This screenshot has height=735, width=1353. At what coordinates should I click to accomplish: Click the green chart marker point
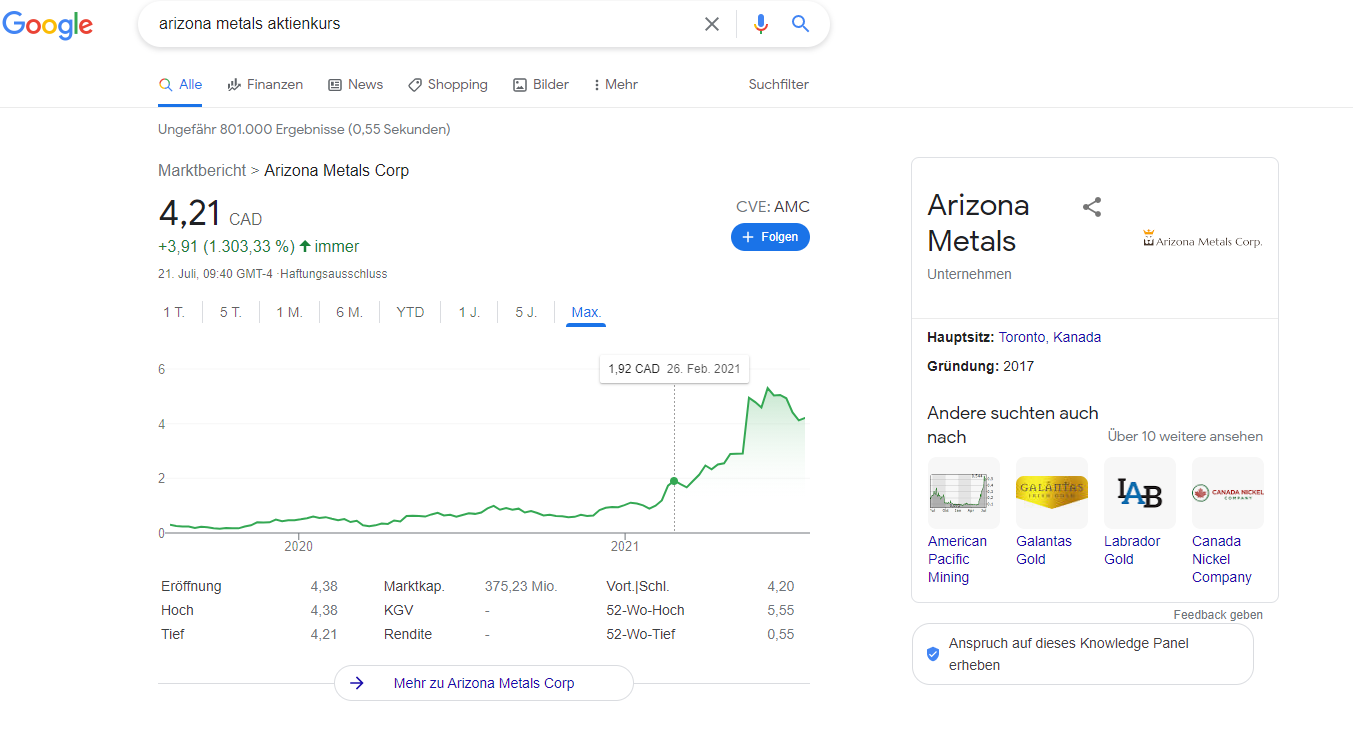674,482
